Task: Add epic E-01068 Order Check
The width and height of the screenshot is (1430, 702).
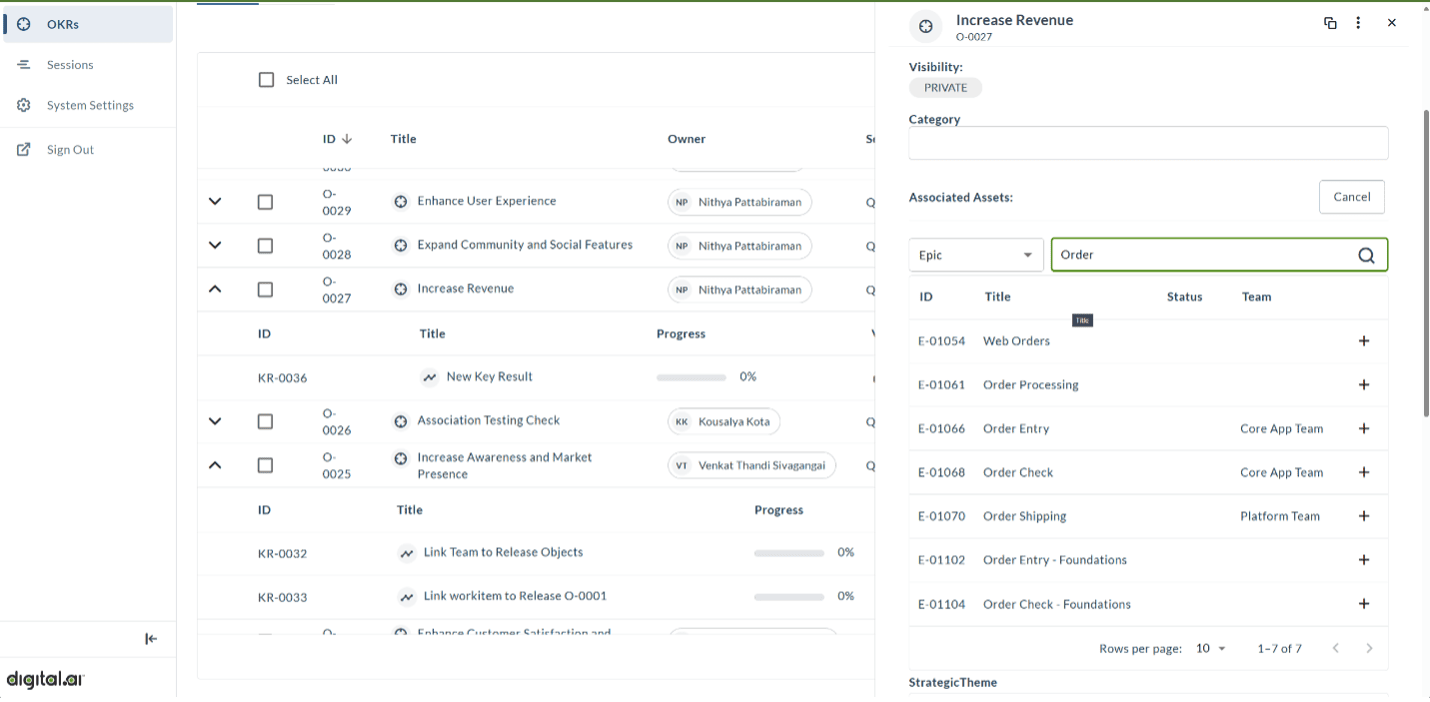Action: click(1364, 473)
